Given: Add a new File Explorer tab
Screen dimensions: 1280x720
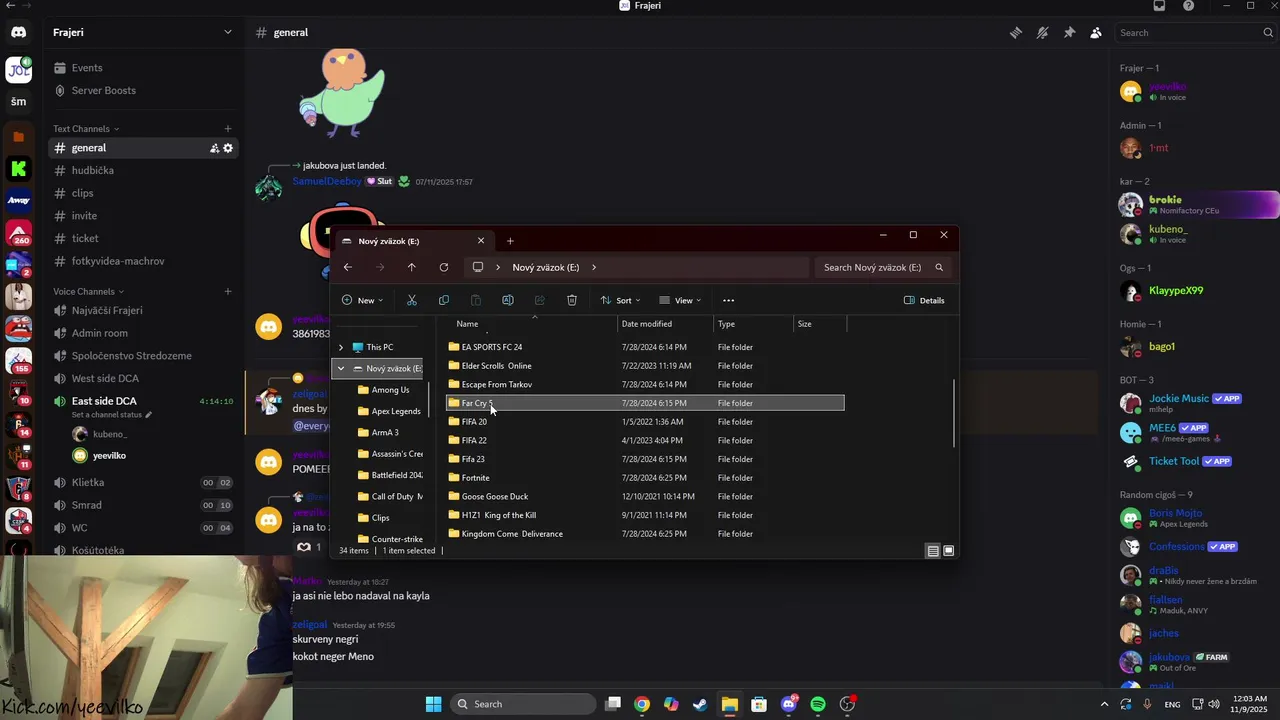Looking at the screenshot, I should (510, 241).
